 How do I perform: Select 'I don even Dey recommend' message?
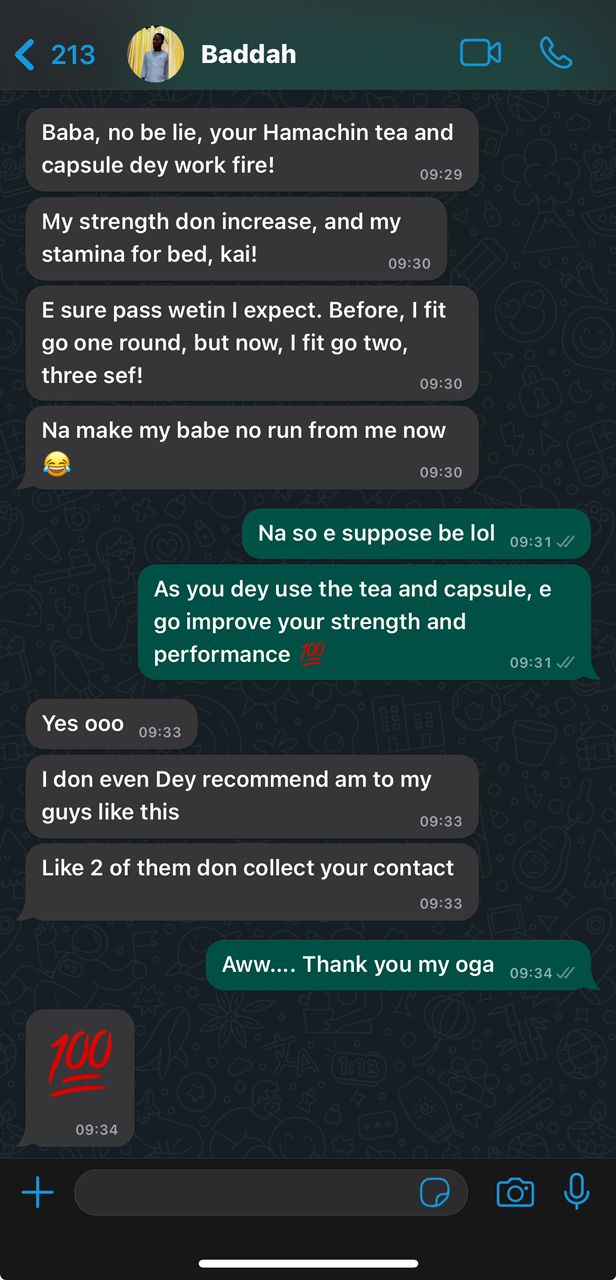pos(251,797)
